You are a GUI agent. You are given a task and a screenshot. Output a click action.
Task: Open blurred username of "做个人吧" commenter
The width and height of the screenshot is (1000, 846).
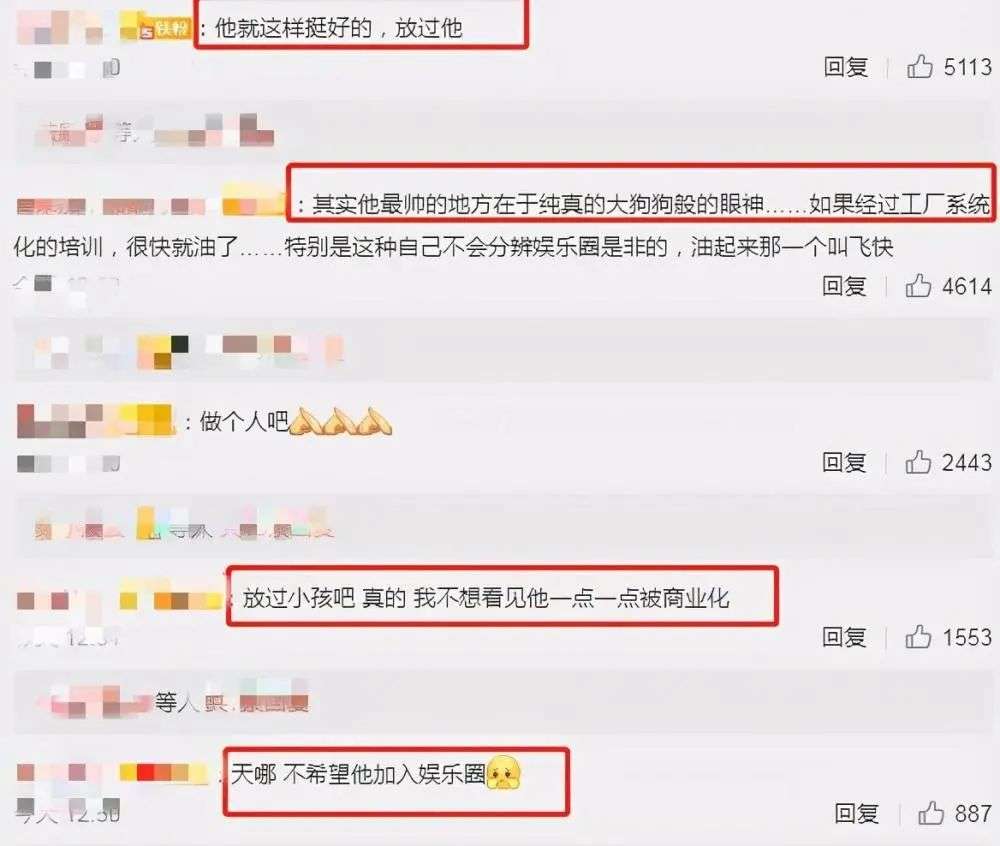coord(96,421)
